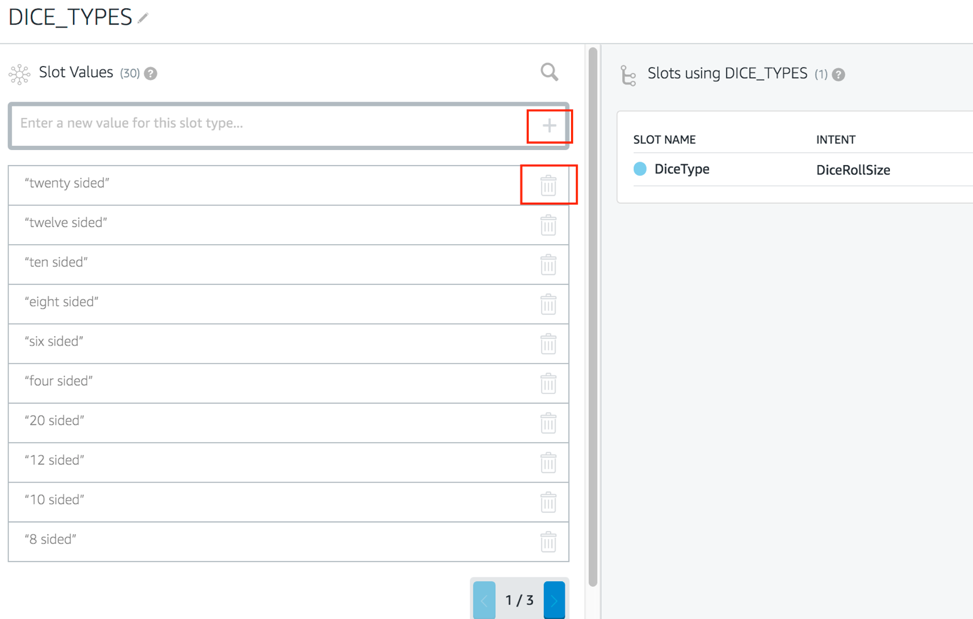
Task: Click the plus icon to add value
Action: pyautogui.click(x=549, y=126)
